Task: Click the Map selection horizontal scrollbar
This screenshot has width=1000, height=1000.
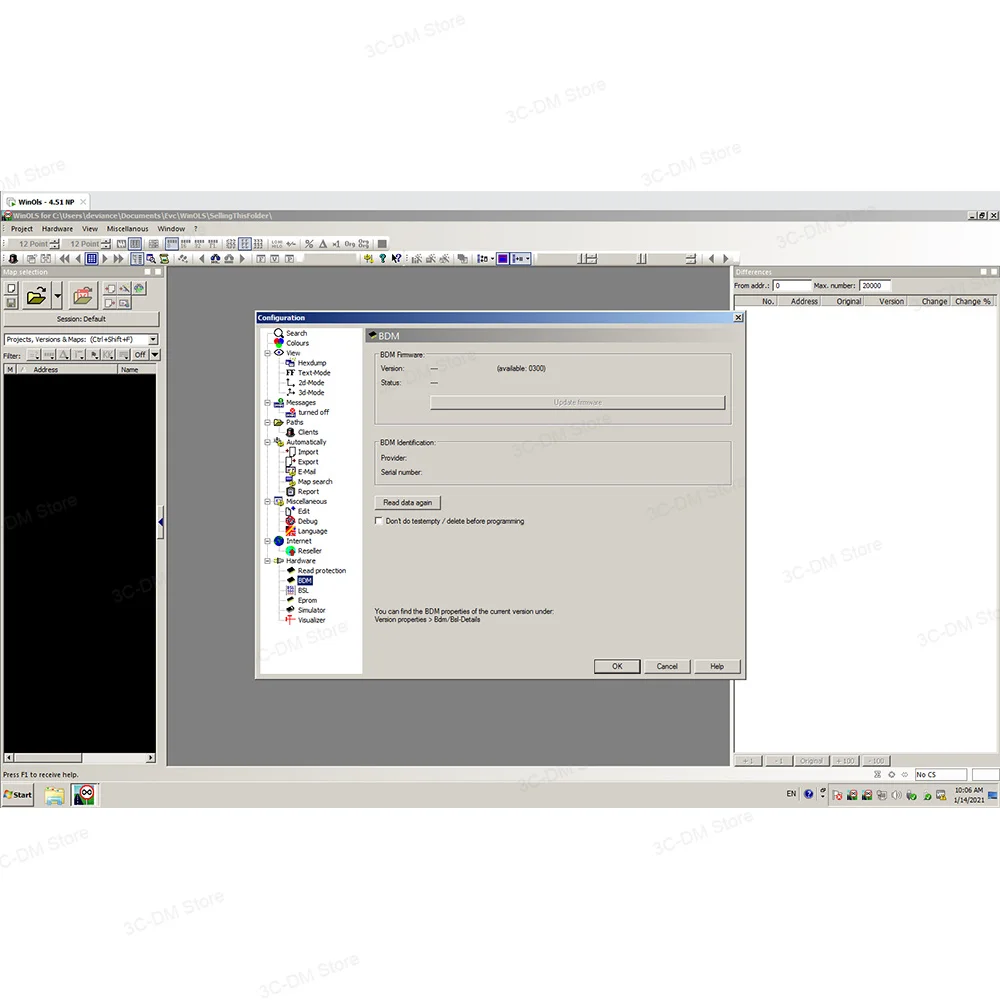Action: 80,758
